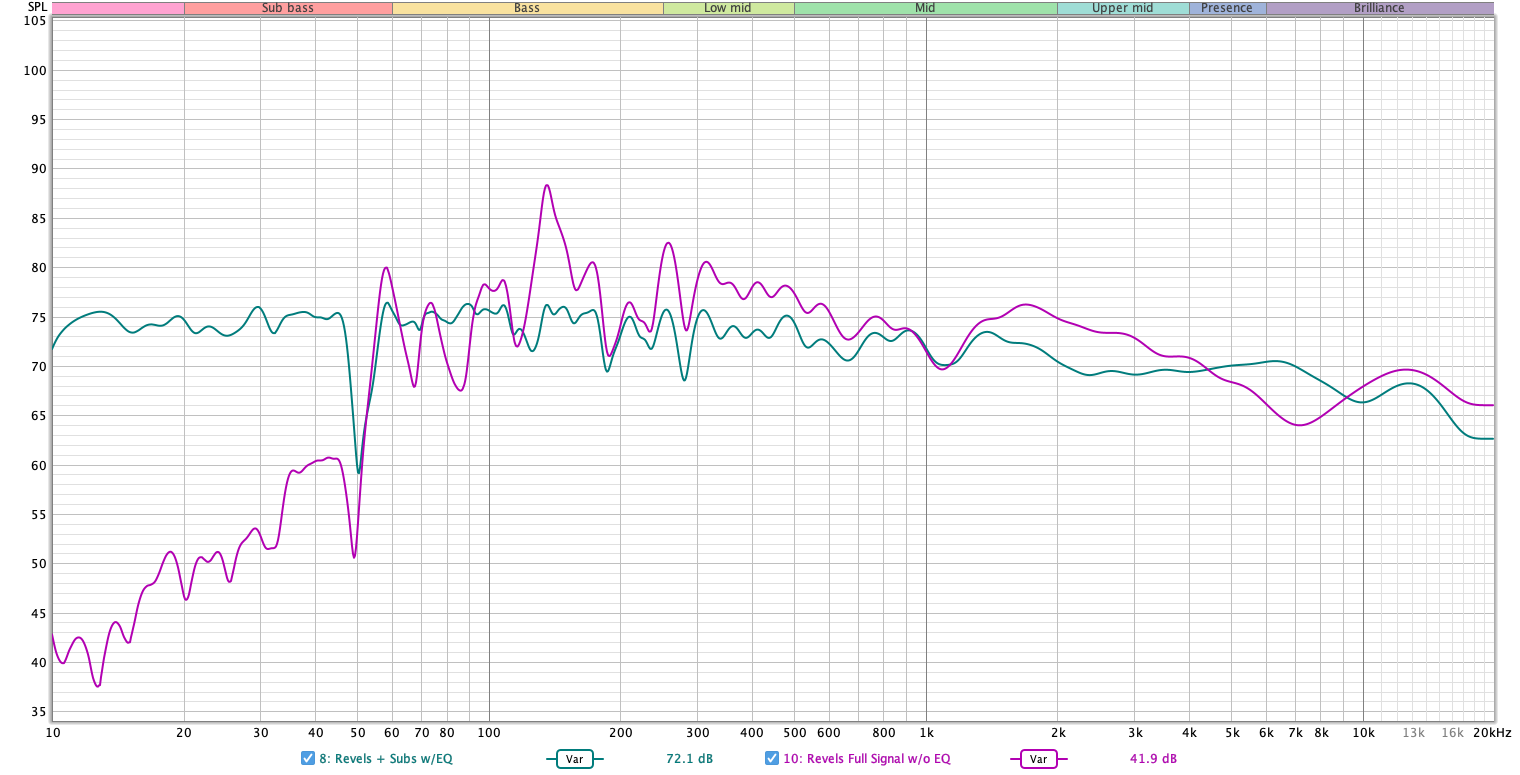
Task: Click the Bass frequency band label
Action: 527,8
